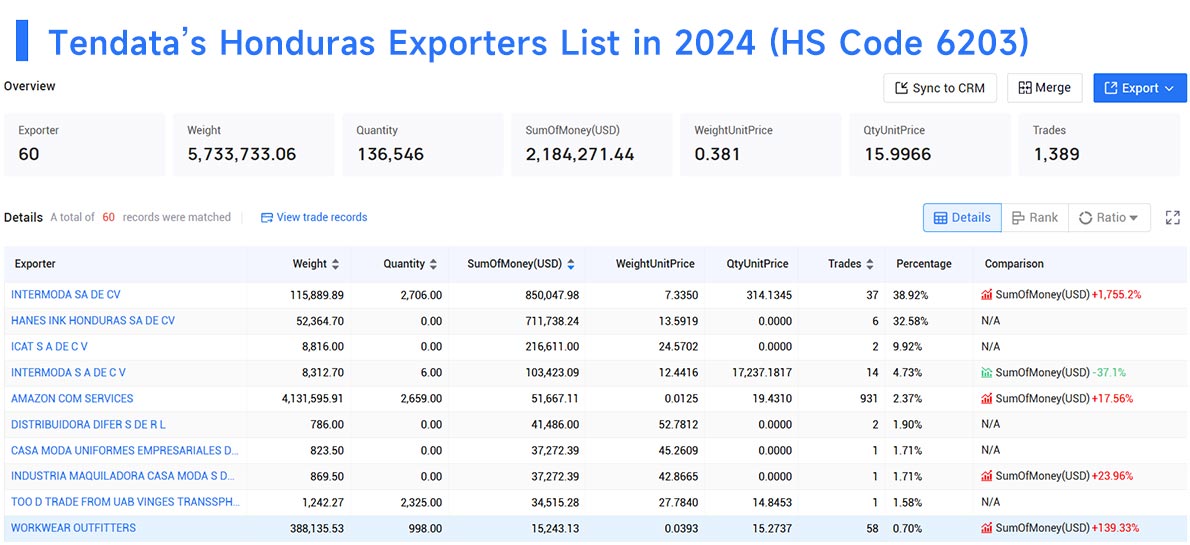The width and height of the screenshot is (1190, 545).
Task: Switch to the Details view tab
Action: tap(962, 218)
